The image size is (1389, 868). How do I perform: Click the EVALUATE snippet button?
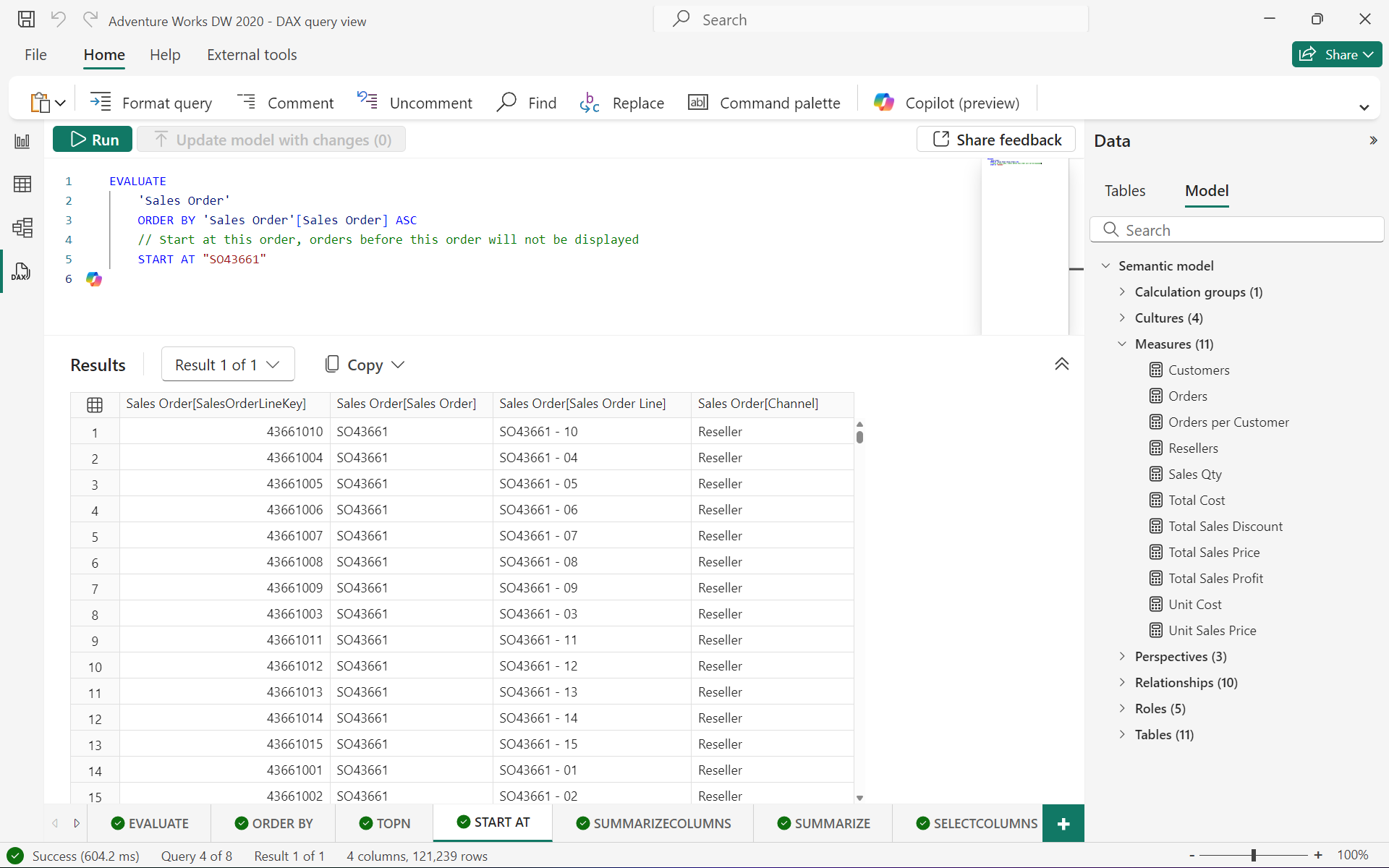click(150, 822)
